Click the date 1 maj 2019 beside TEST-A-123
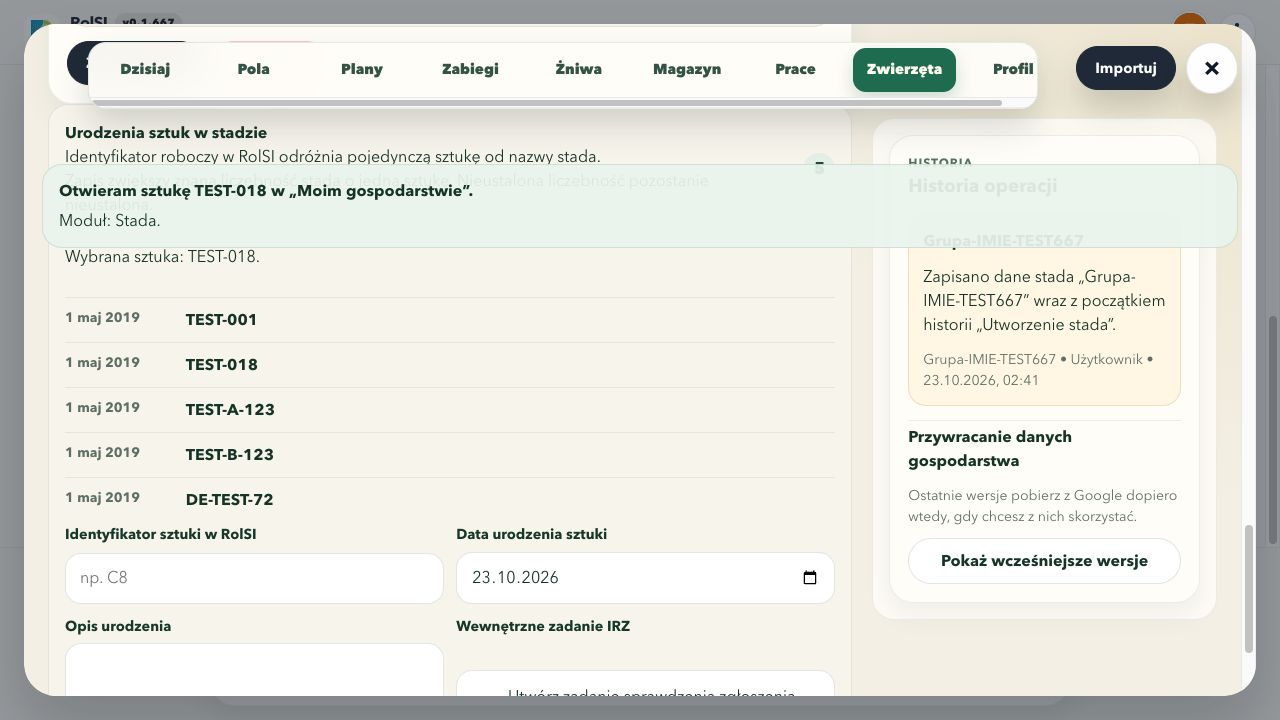The width and height of the screenshot is (1280, 720). [x=103, y=408]
